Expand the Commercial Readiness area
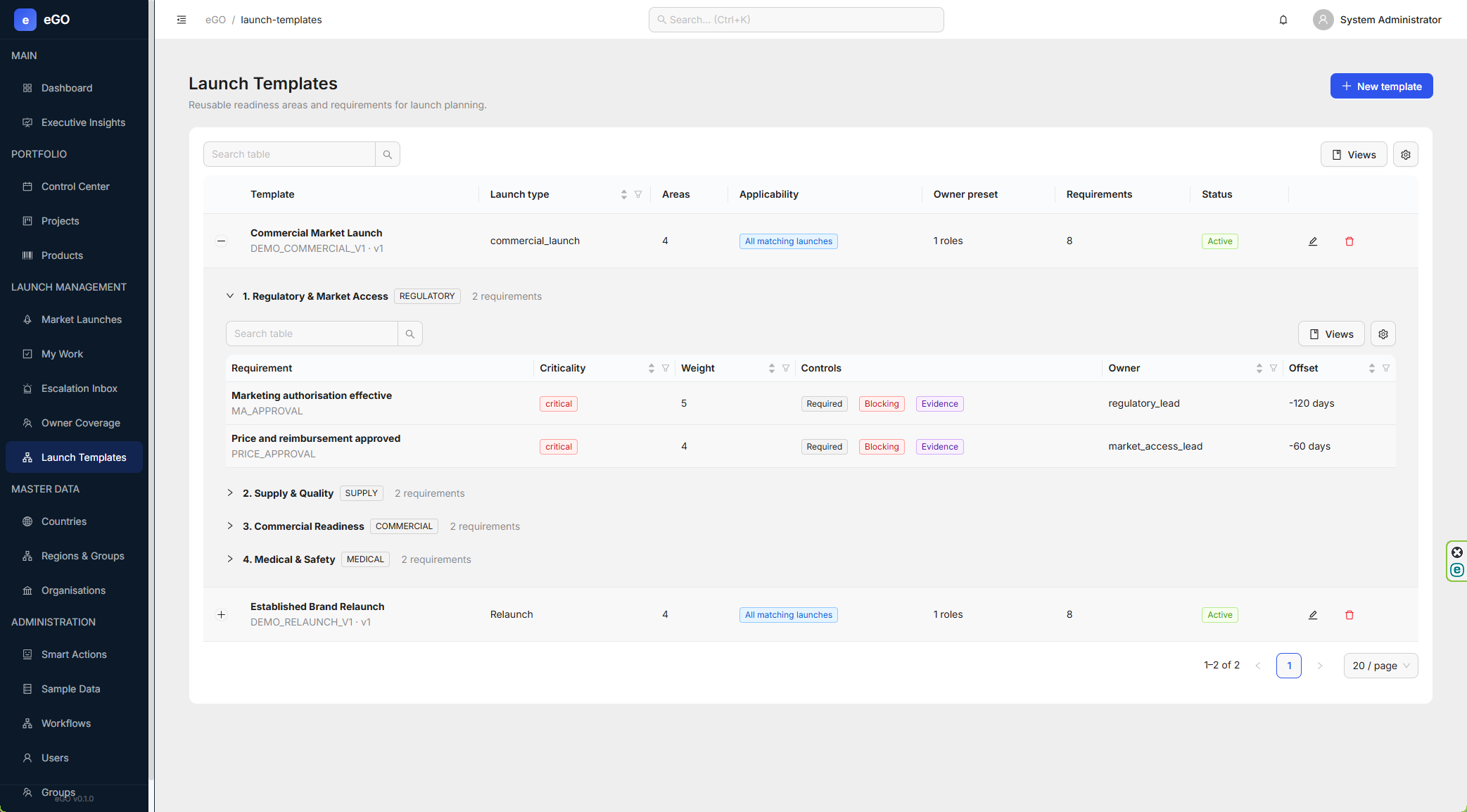The width and height of the screenshot is (1467, 812). (x=230, y=526)
